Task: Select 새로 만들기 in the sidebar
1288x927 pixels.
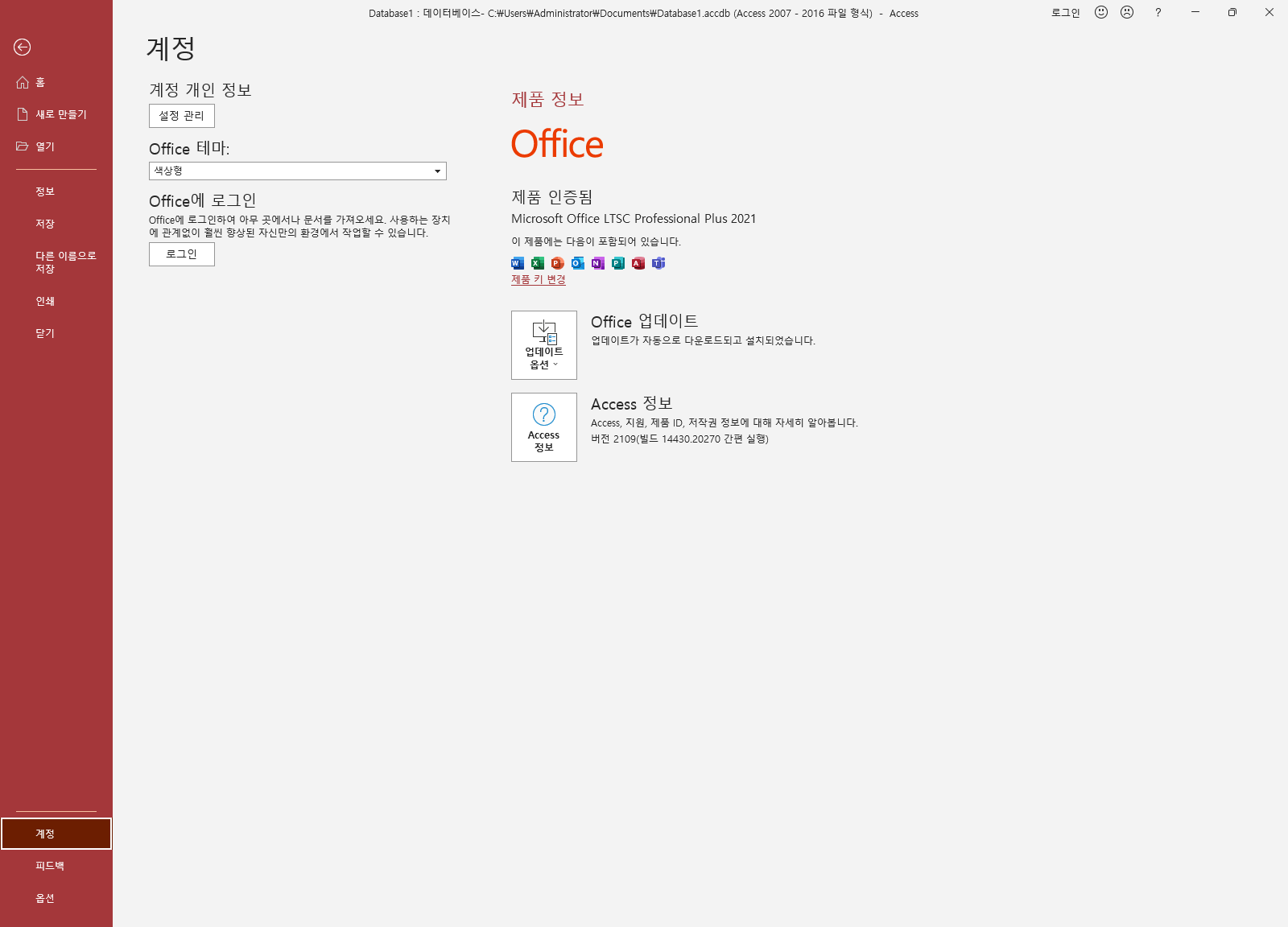Action: pyautogui.click(x=56, y=114)
